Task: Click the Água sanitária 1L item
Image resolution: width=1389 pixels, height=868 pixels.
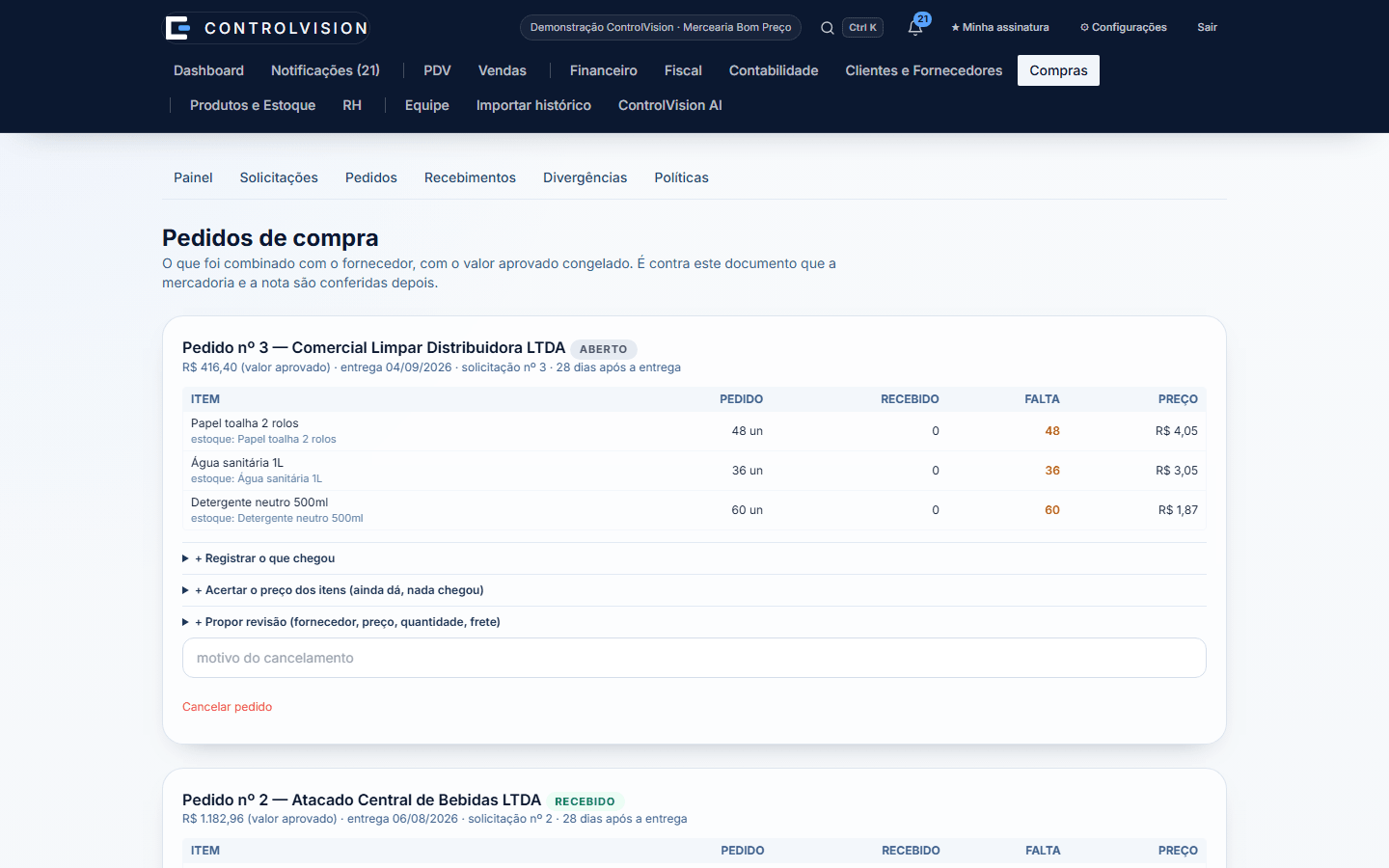Action: [x=237, y=463]
